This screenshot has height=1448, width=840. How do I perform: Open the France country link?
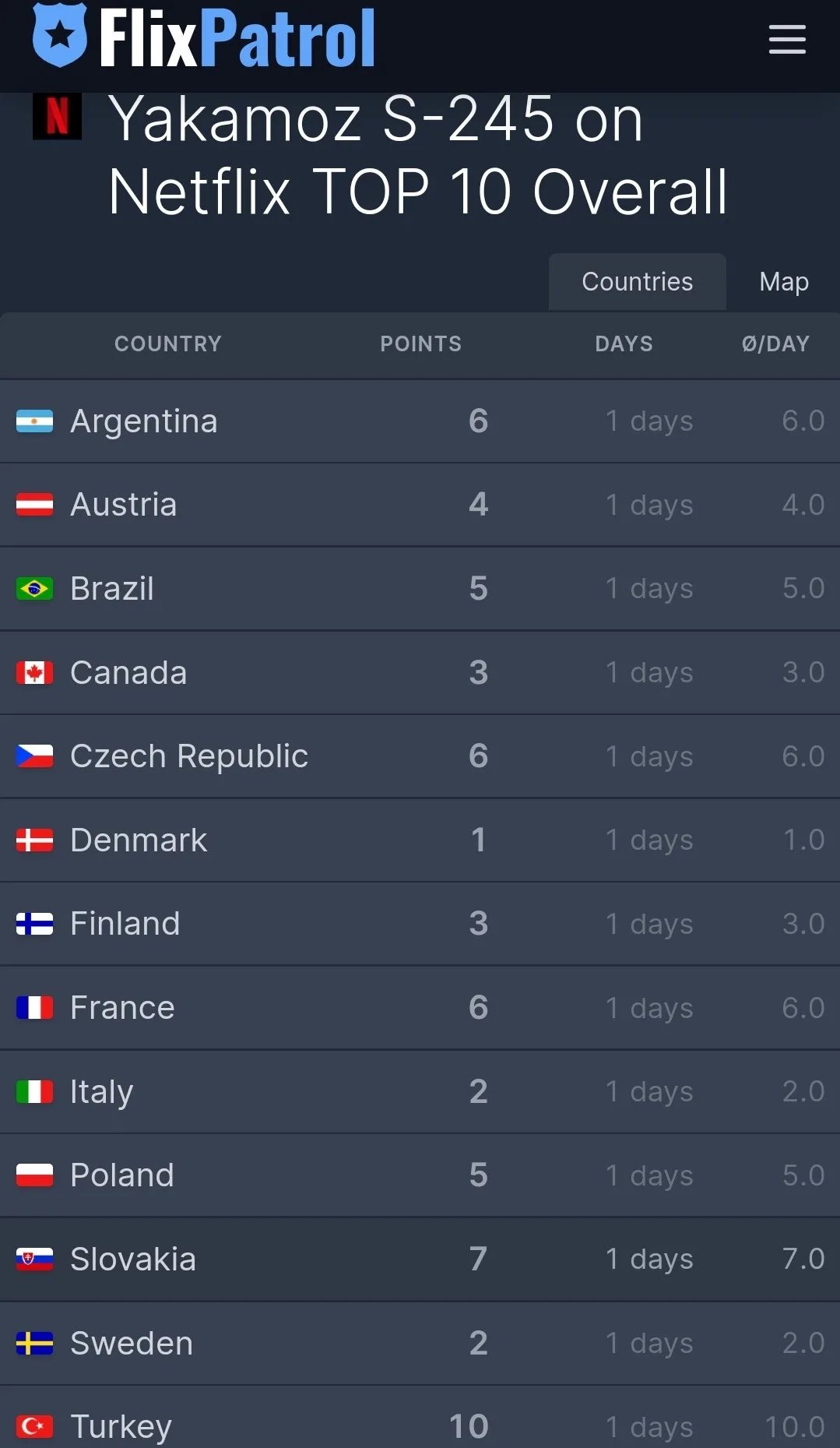click(x=122, y=1008)
